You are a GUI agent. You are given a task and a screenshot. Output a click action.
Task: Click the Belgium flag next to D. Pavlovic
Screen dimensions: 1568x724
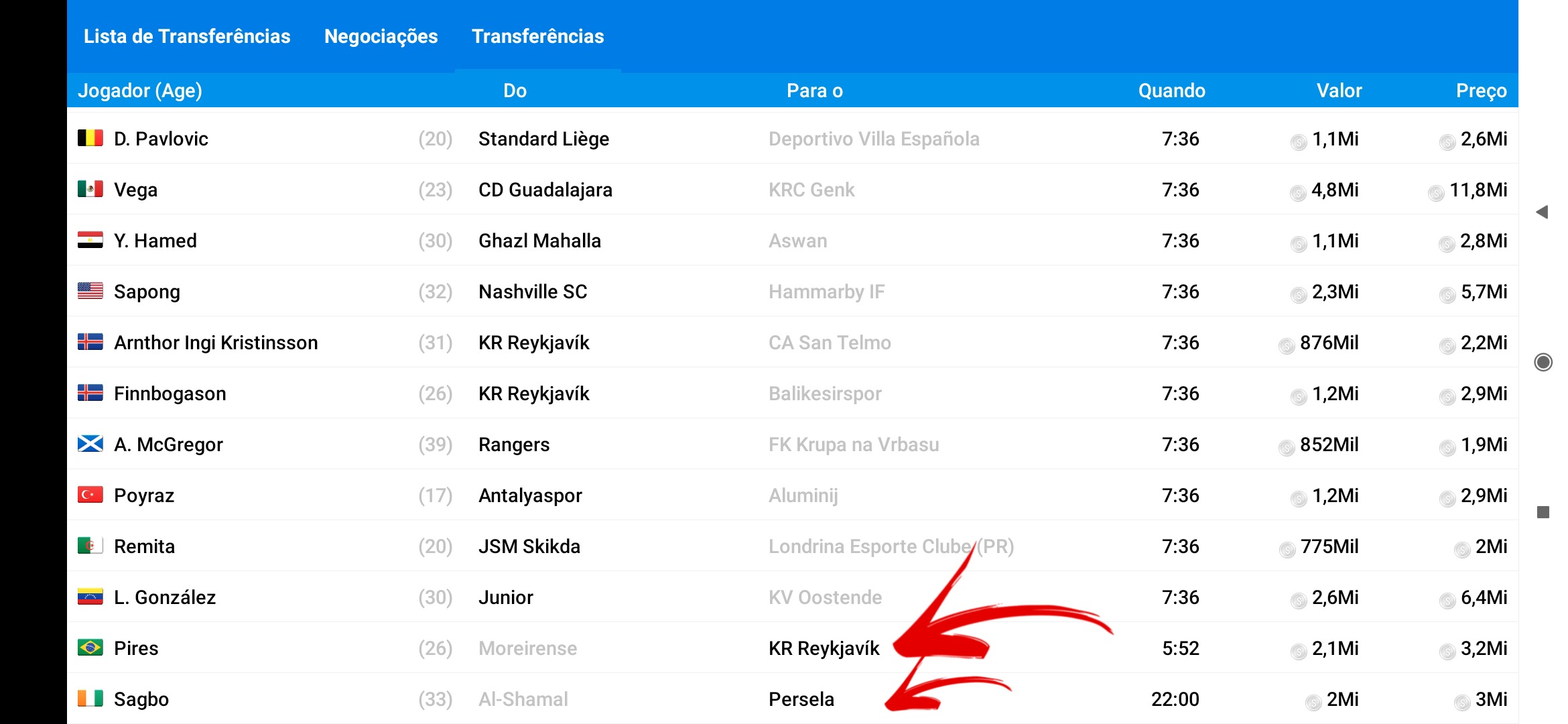click(90, 138)
